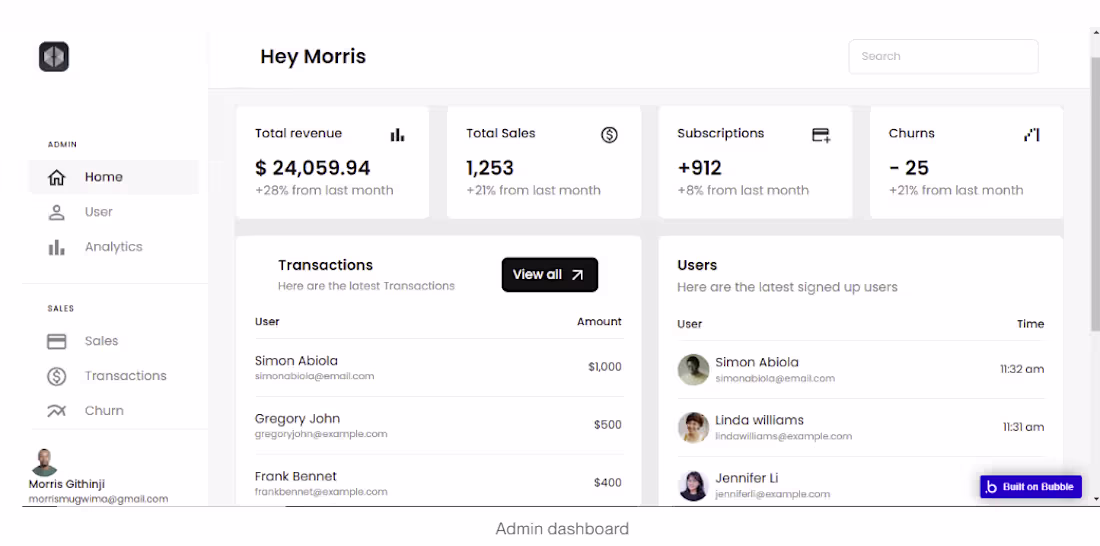Click the Churn trend sidebar icon

57,411
